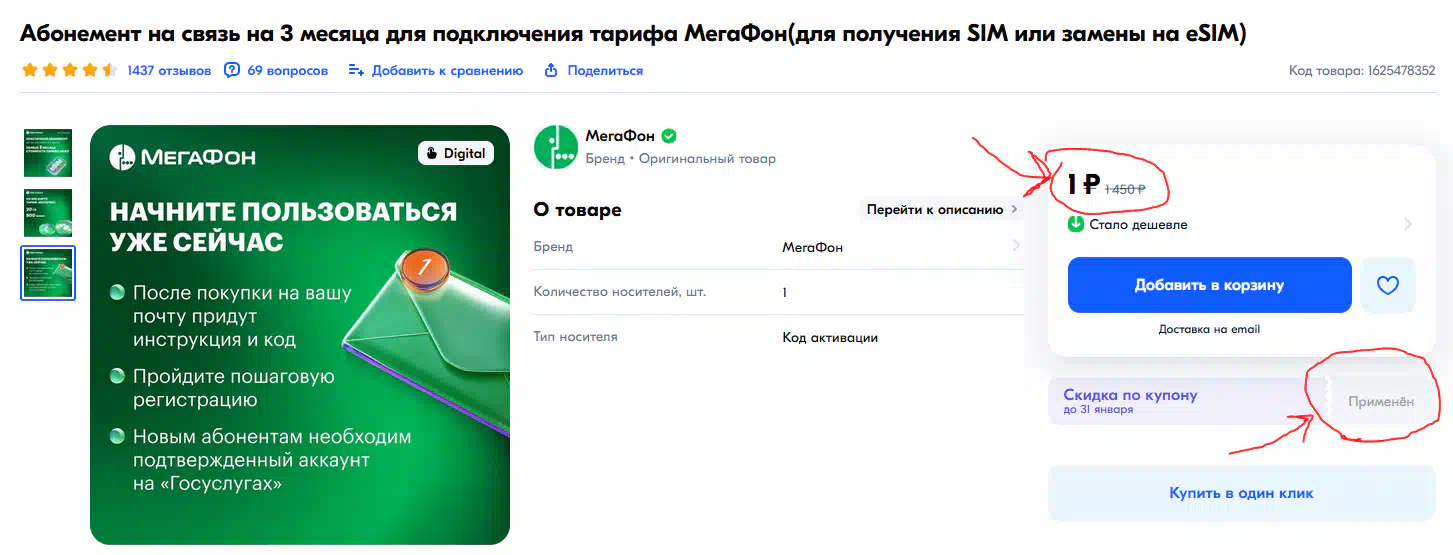Image resolution: width=1453 pixels, height=555 pixels.
Task: Open the 69 вопросов link
Action: point(287,70)
